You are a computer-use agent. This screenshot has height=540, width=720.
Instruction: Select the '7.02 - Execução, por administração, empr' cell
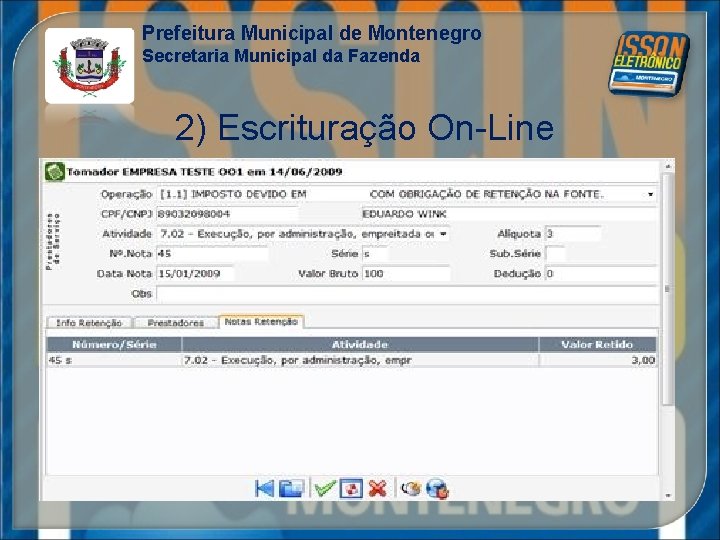(360, 360)
